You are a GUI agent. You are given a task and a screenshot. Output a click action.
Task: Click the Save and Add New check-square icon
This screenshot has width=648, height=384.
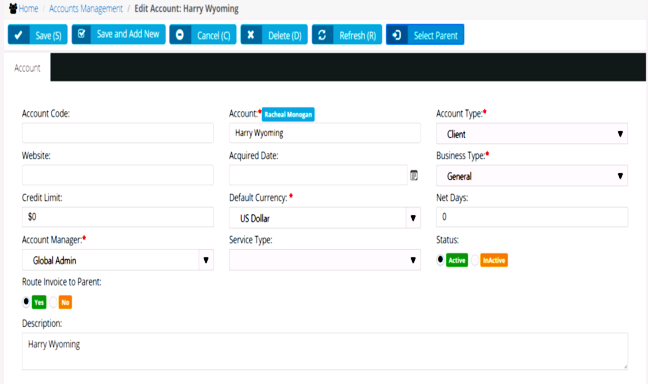[81, 33]
